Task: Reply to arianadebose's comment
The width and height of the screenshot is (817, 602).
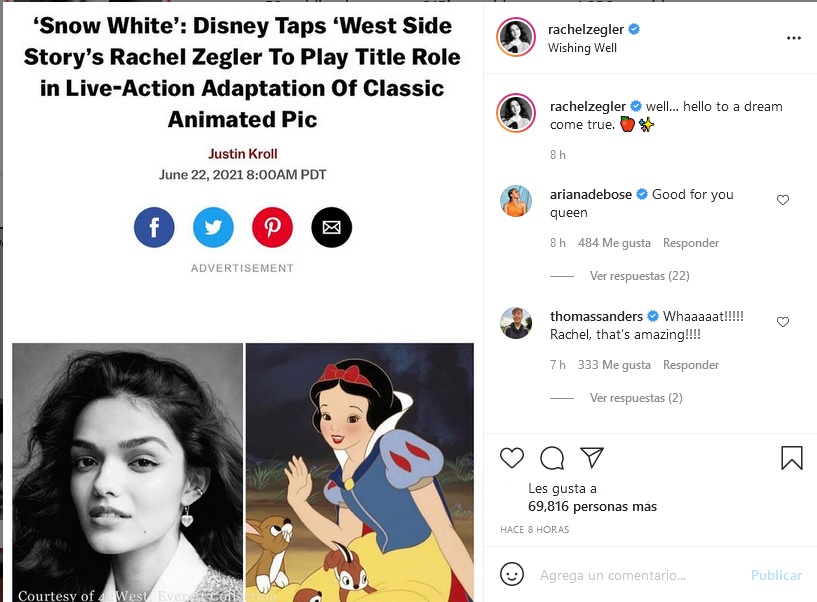Action: (x=691, y=243)
